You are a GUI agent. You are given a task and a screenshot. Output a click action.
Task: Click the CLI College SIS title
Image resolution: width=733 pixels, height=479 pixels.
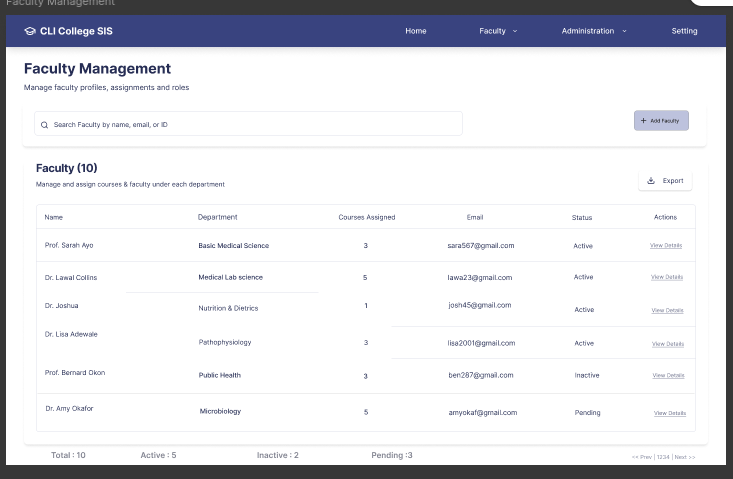(x=76, y=31)
